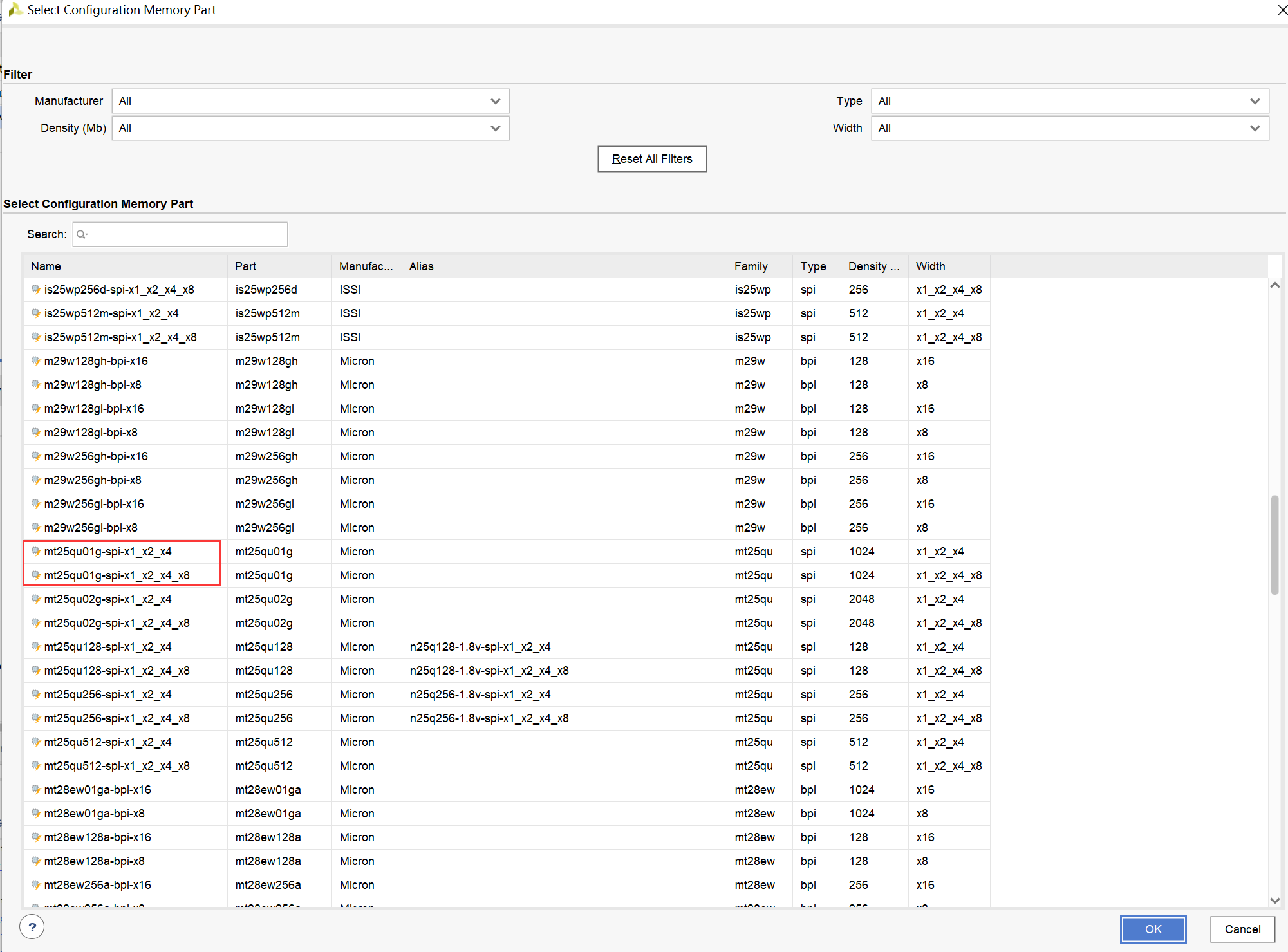
Task: Click the Cancel button
Action: click(x=1242, y=929)
